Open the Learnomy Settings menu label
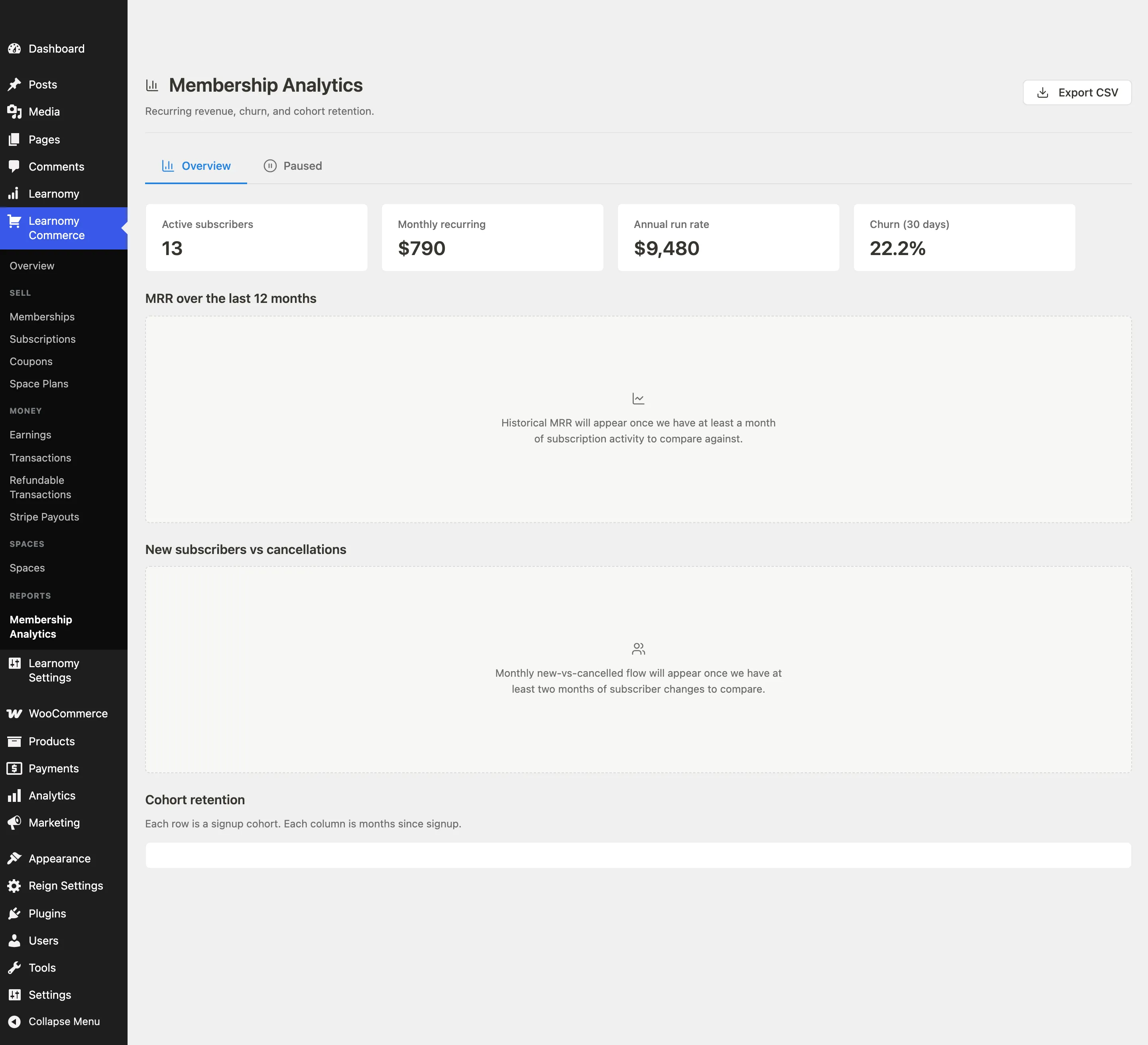The height and width of the screenshot is (1045, 1148). (x=53, y=670)
